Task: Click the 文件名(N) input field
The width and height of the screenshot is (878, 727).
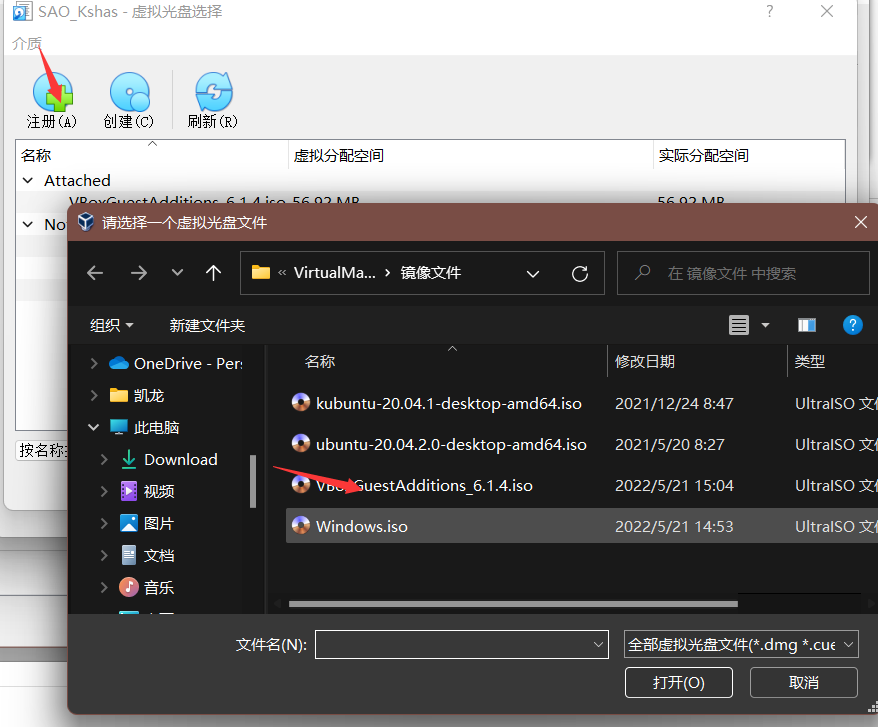Action: click(x=460, y=644)
